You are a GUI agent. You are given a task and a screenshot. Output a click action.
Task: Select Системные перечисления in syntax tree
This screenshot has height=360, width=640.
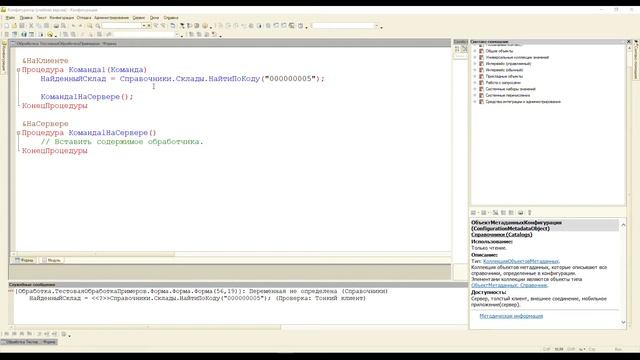(507, 96)
